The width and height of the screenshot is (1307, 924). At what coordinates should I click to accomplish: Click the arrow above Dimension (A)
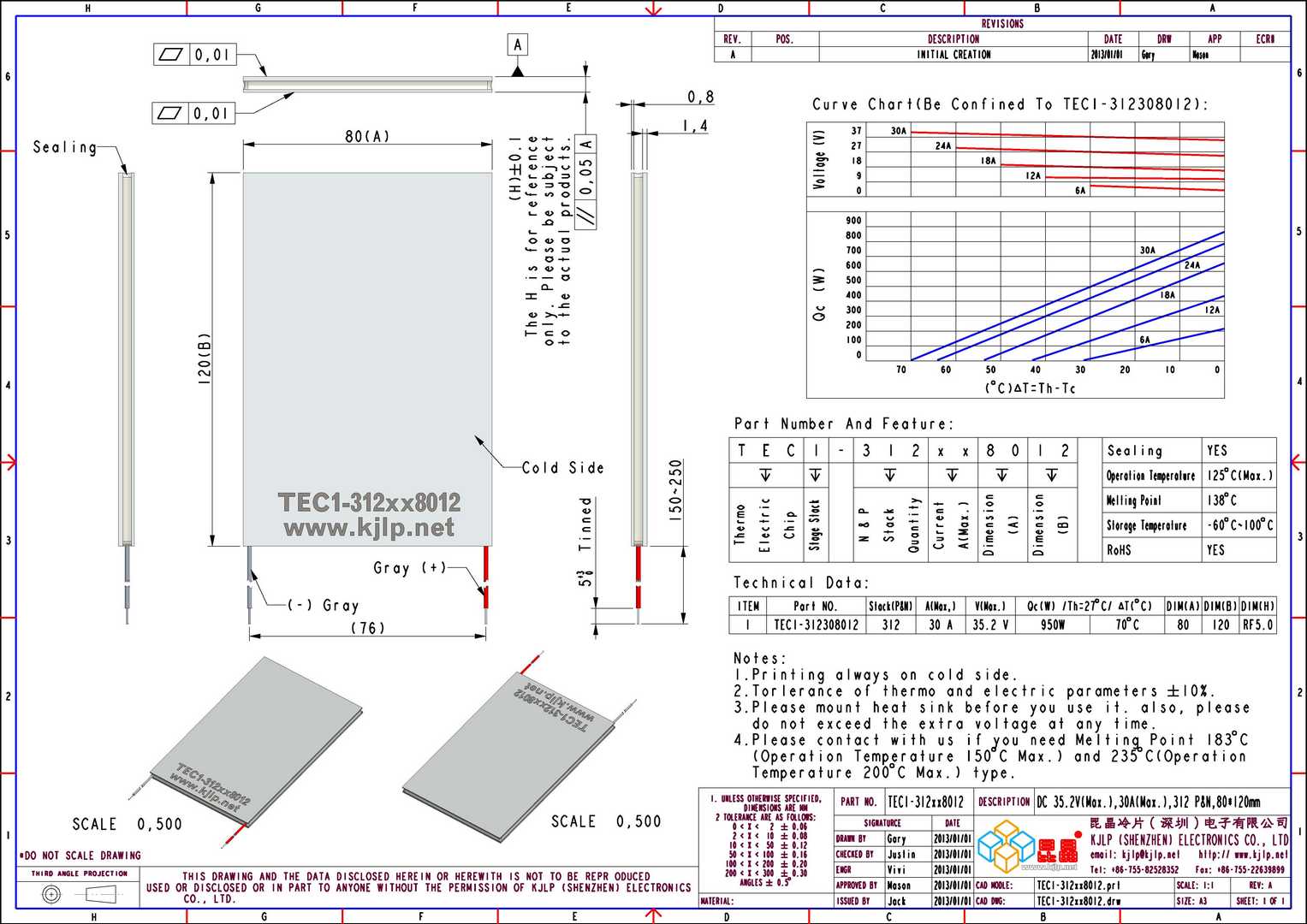pos(1001,474)
